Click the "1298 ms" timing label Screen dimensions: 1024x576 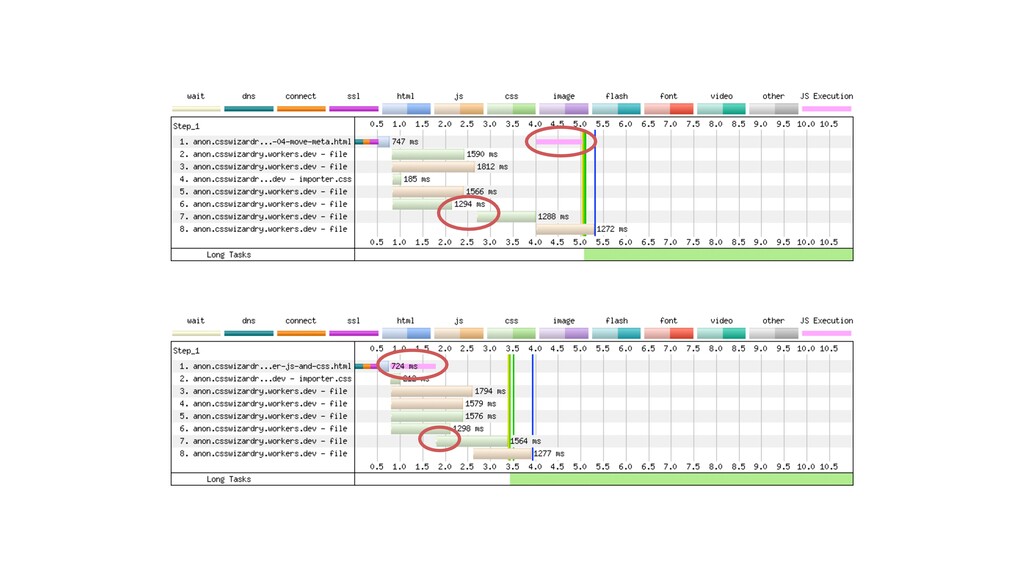click(x=468, y=428)
